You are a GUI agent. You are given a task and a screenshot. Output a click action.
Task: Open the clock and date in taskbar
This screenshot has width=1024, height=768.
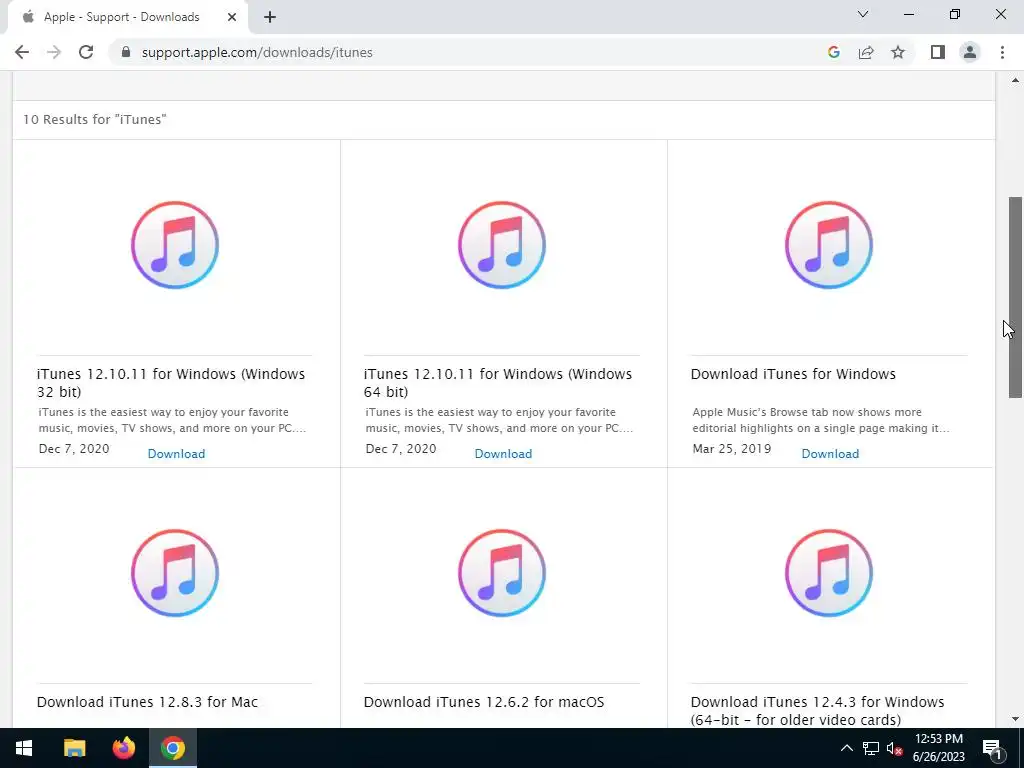938,748
